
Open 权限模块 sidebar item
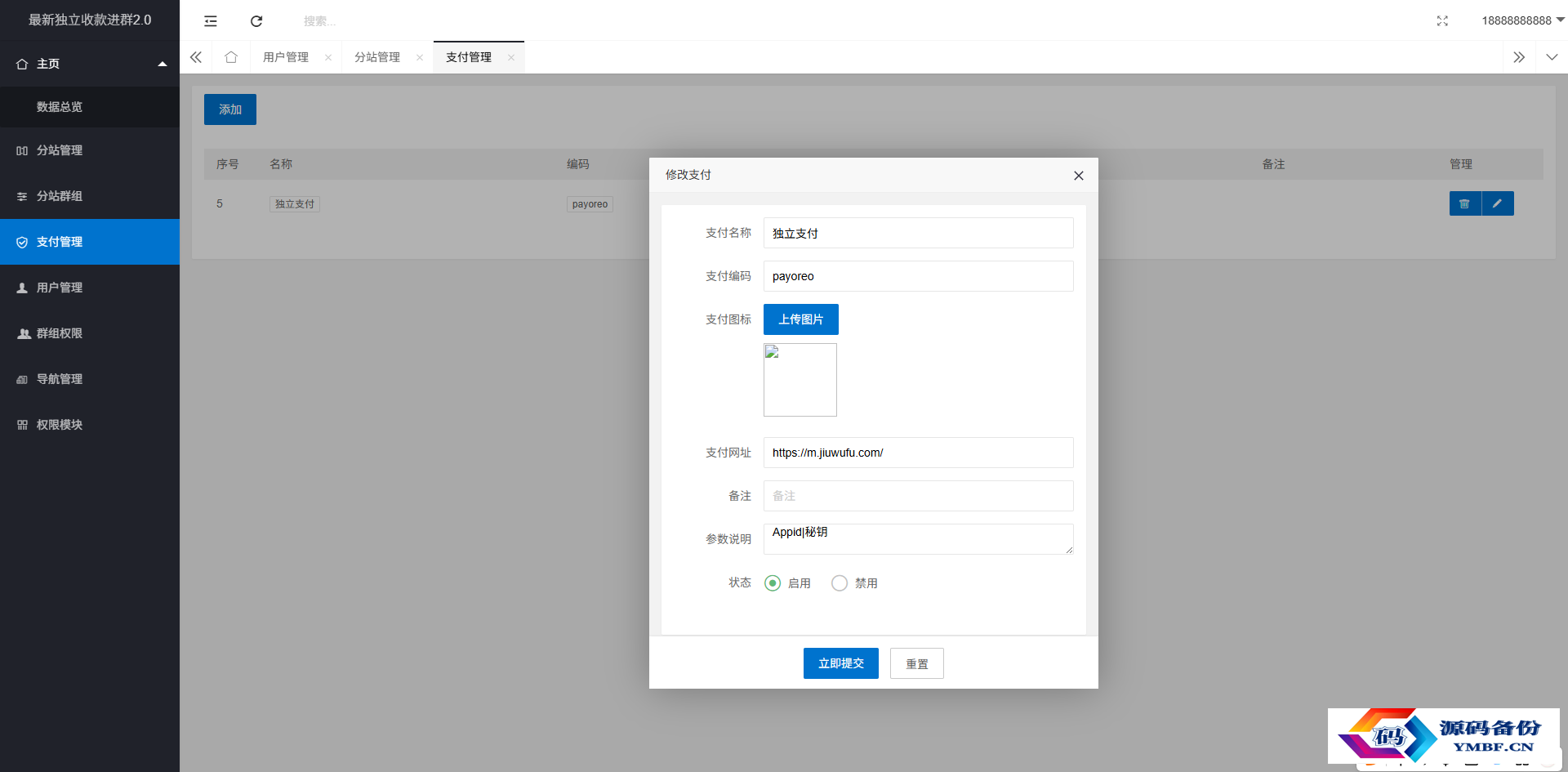tap(90, 425)
